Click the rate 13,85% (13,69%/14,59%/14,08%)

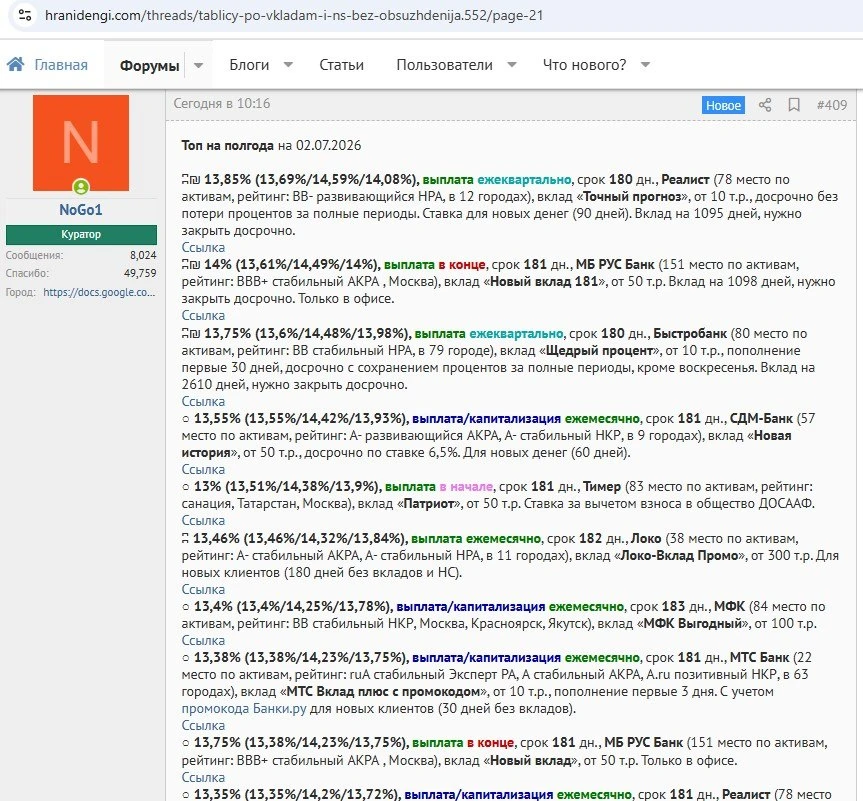[312, 179]
